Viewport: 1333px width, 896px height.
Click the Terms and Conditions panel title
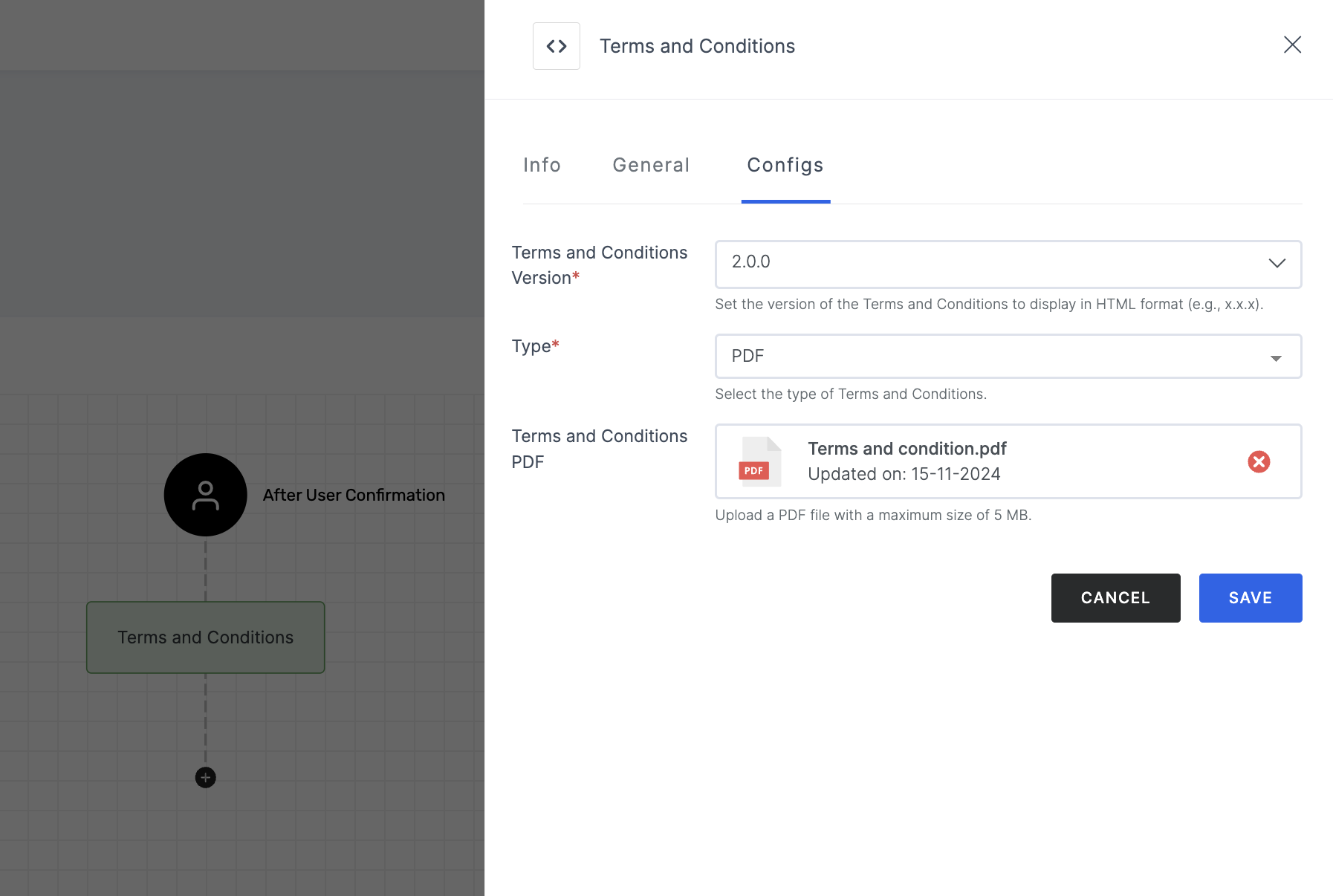pyautogui.click(x=697, y=46)
